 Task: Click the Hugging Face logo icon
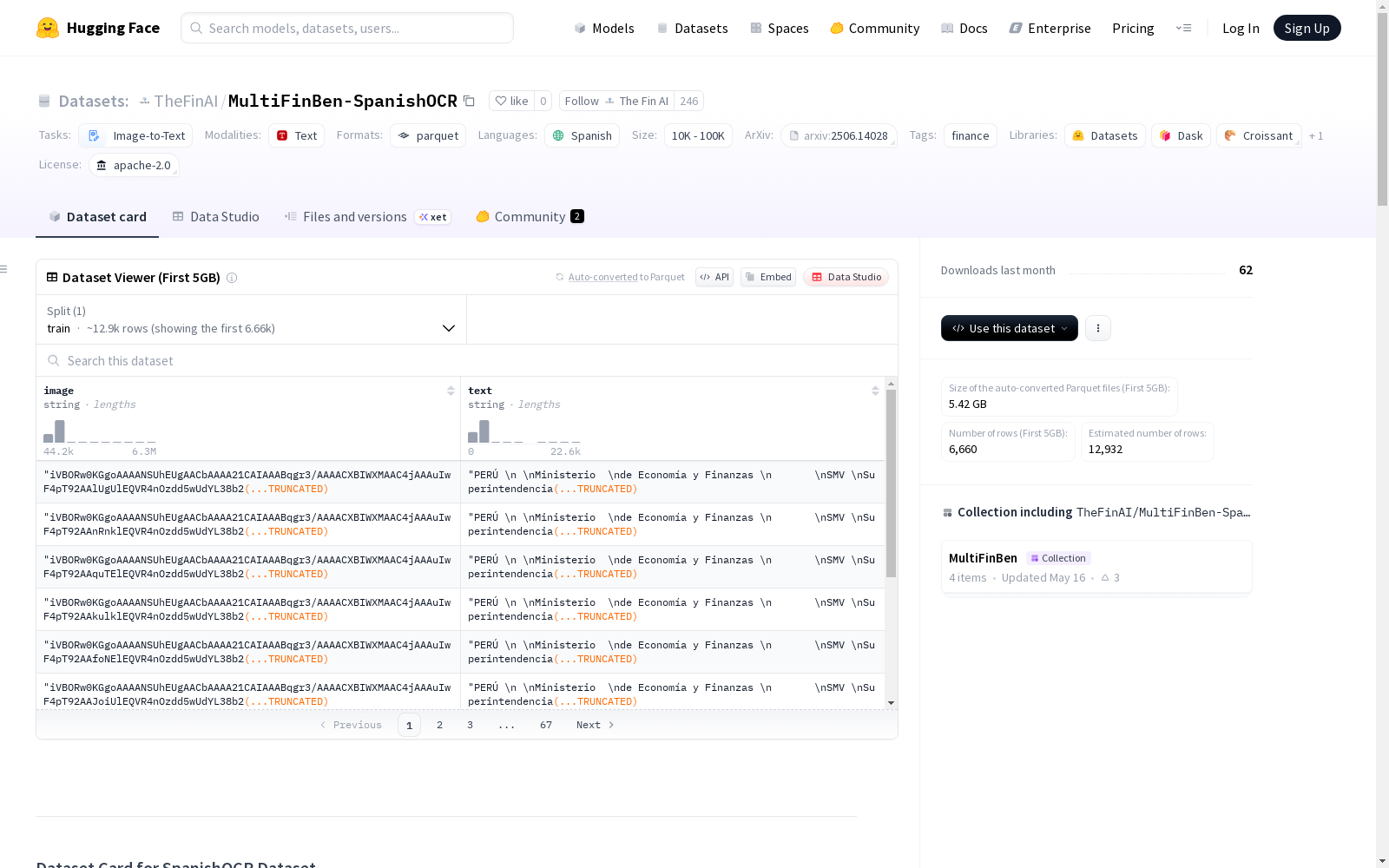(x=48, y=28)
